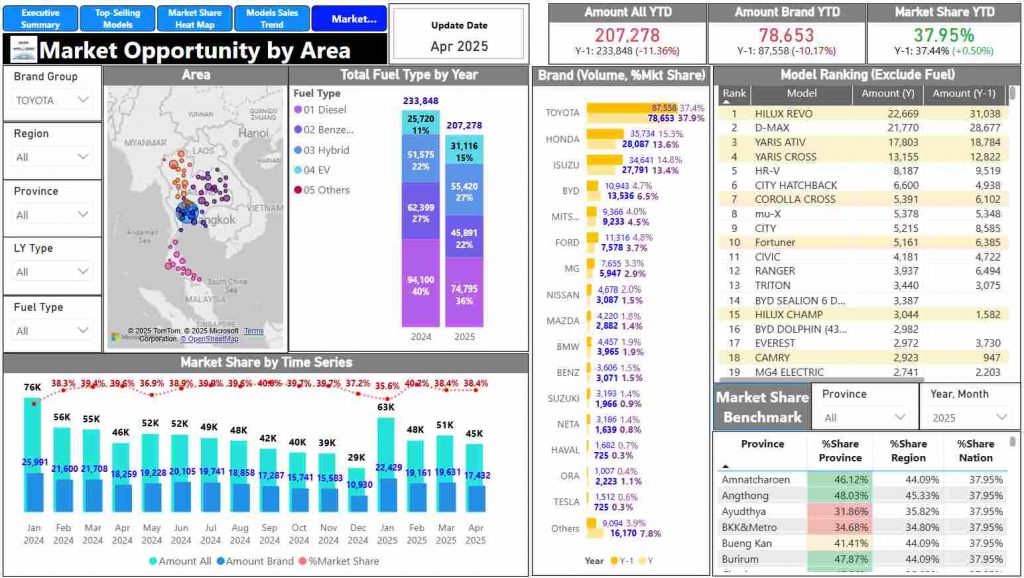Sort by %Share Nation column header

[975, 451]
